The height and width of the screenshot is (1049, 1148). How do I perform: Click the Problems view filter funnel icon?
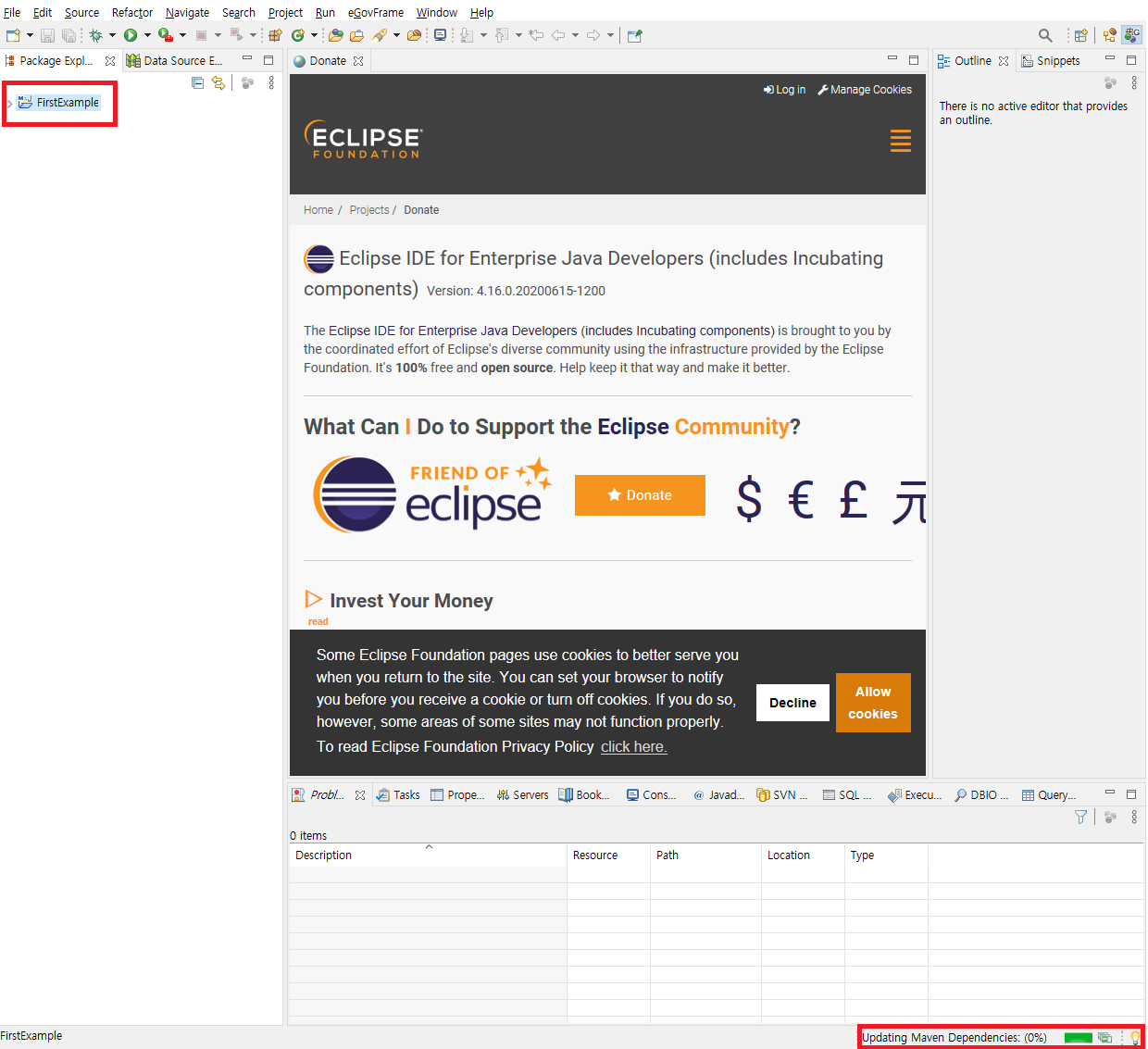[x=1080, y=817]
